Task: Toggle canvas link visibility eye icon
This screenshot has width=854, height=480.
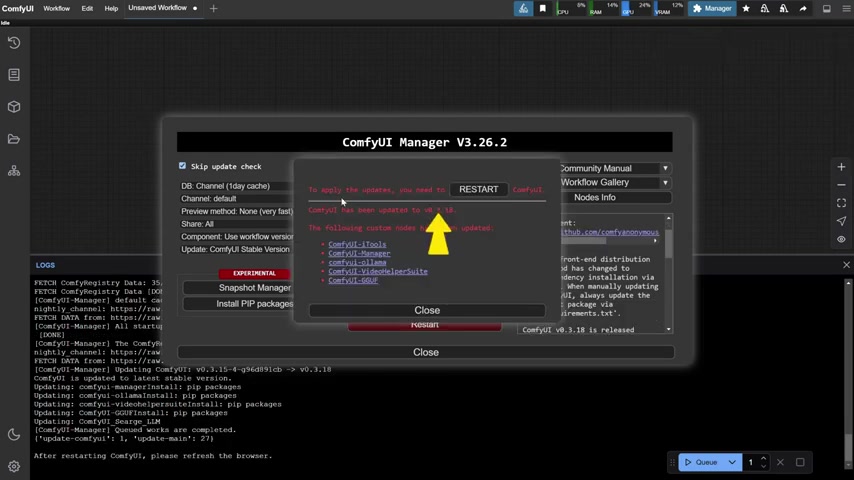Action: click(x=841, y=239)
